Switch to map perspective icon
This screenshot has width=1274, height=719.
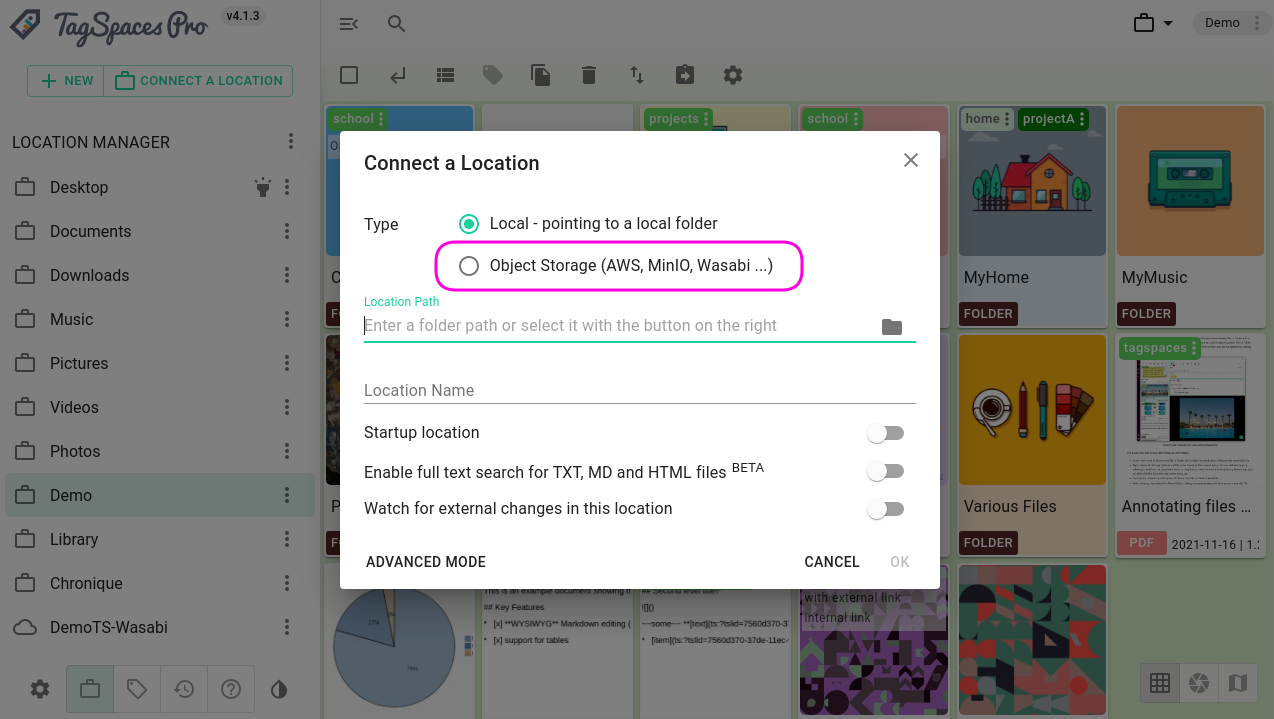[x=1237, y=683]
